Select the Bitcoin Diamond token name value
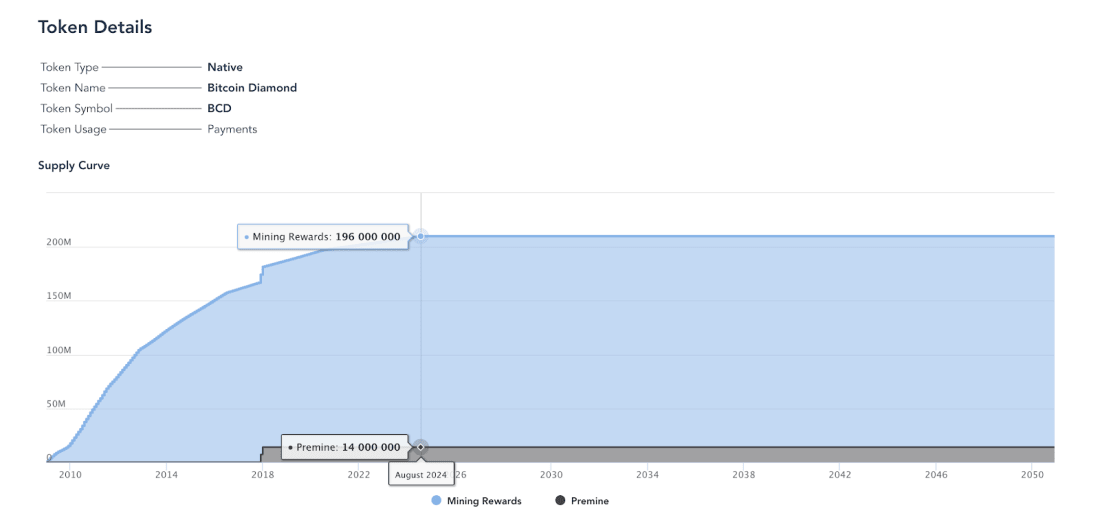This screenshot has width=1100, height=520. (252, 88)
